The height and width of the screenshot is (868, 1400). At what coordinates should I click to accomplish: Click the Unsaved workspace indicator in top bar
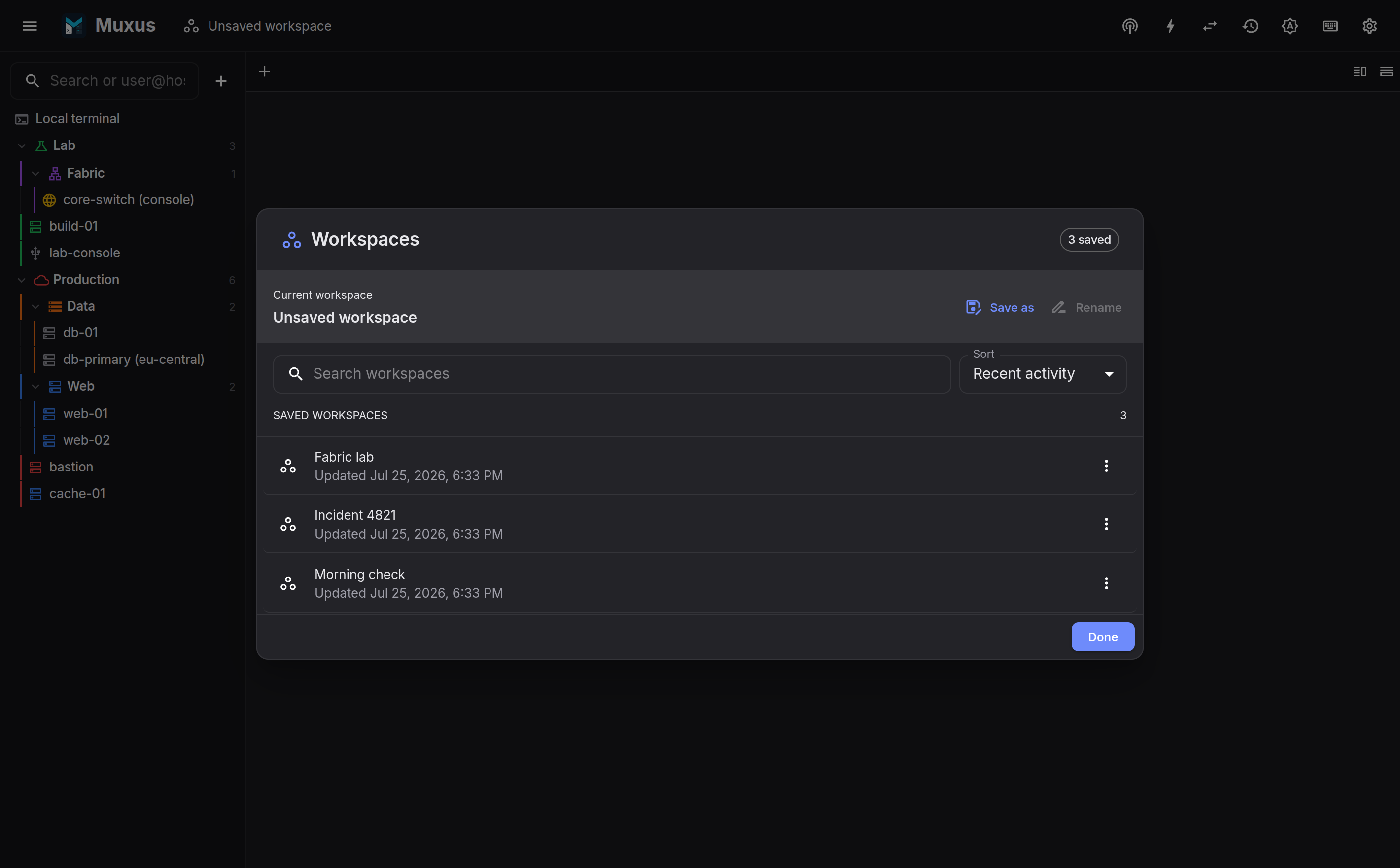pos(257,26)
